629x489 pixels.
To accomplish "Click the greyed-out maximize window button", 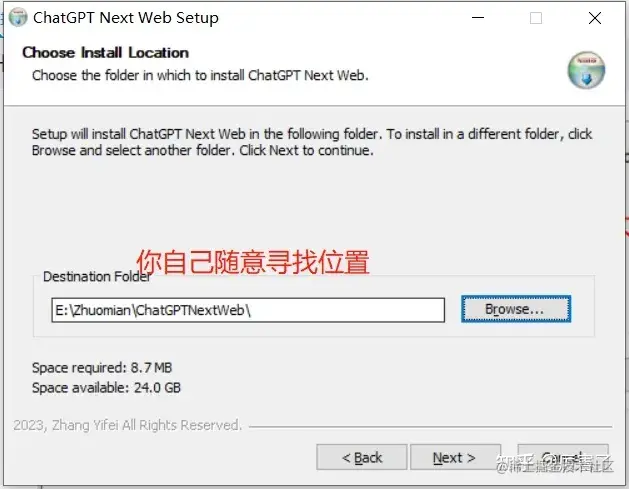I will point(536,18).
